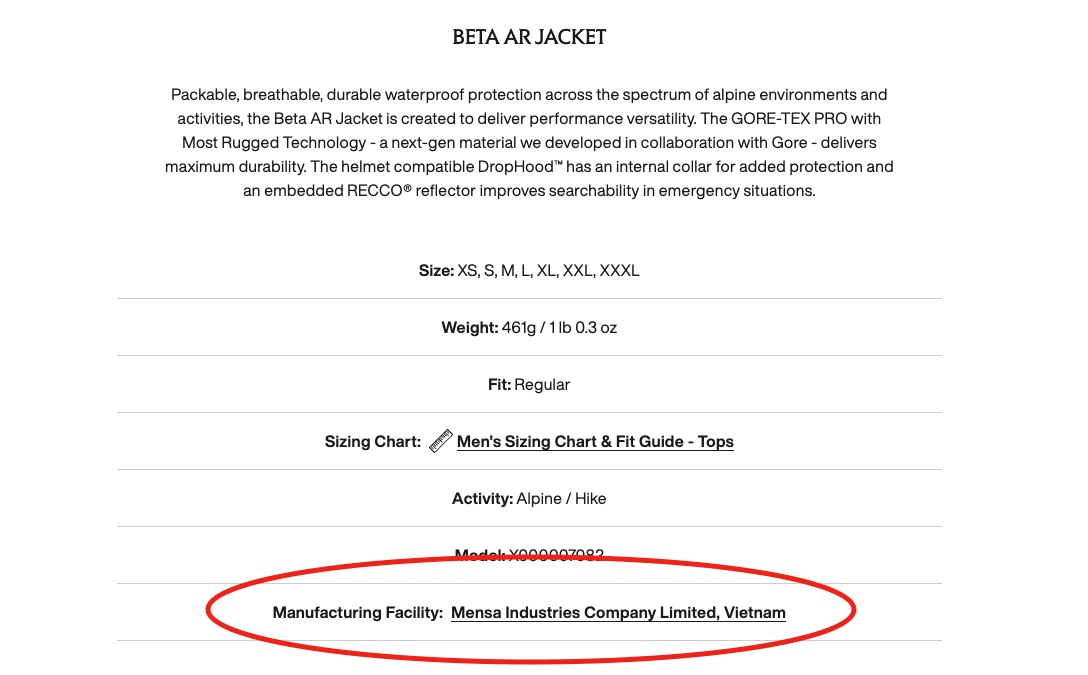Screen dimensions: 1088x675
Task: Click the word Packable in the description
Action: coord(204,95)
